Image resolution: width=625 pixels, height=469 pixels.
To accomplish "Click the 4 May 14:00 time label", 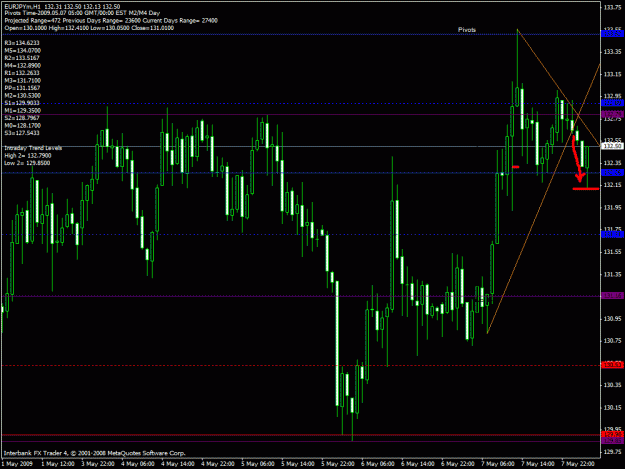I will coord(178,464).
